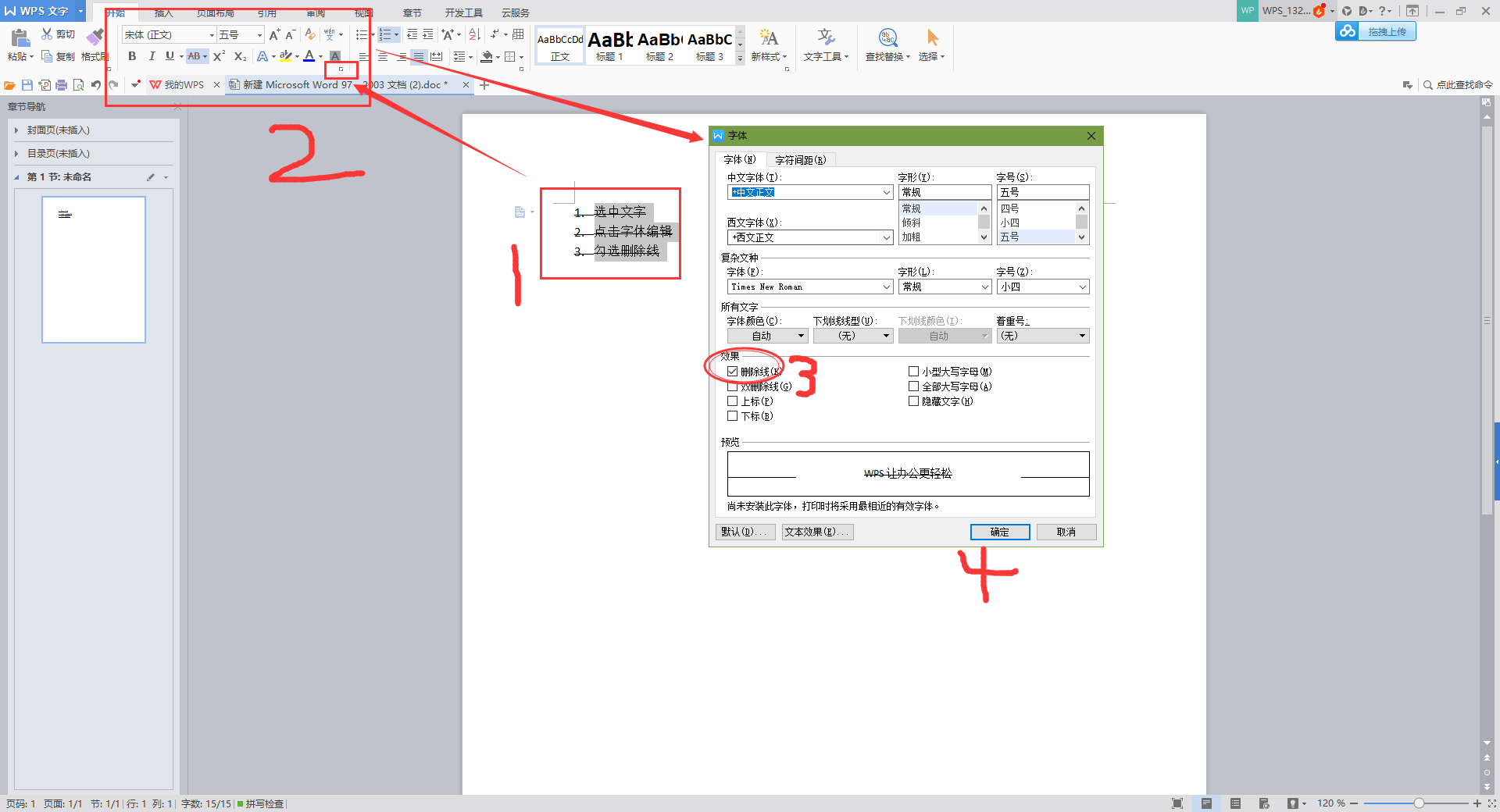
Task: Click the Find and Replace (查找替换) icon
Action: click(888, 37)
